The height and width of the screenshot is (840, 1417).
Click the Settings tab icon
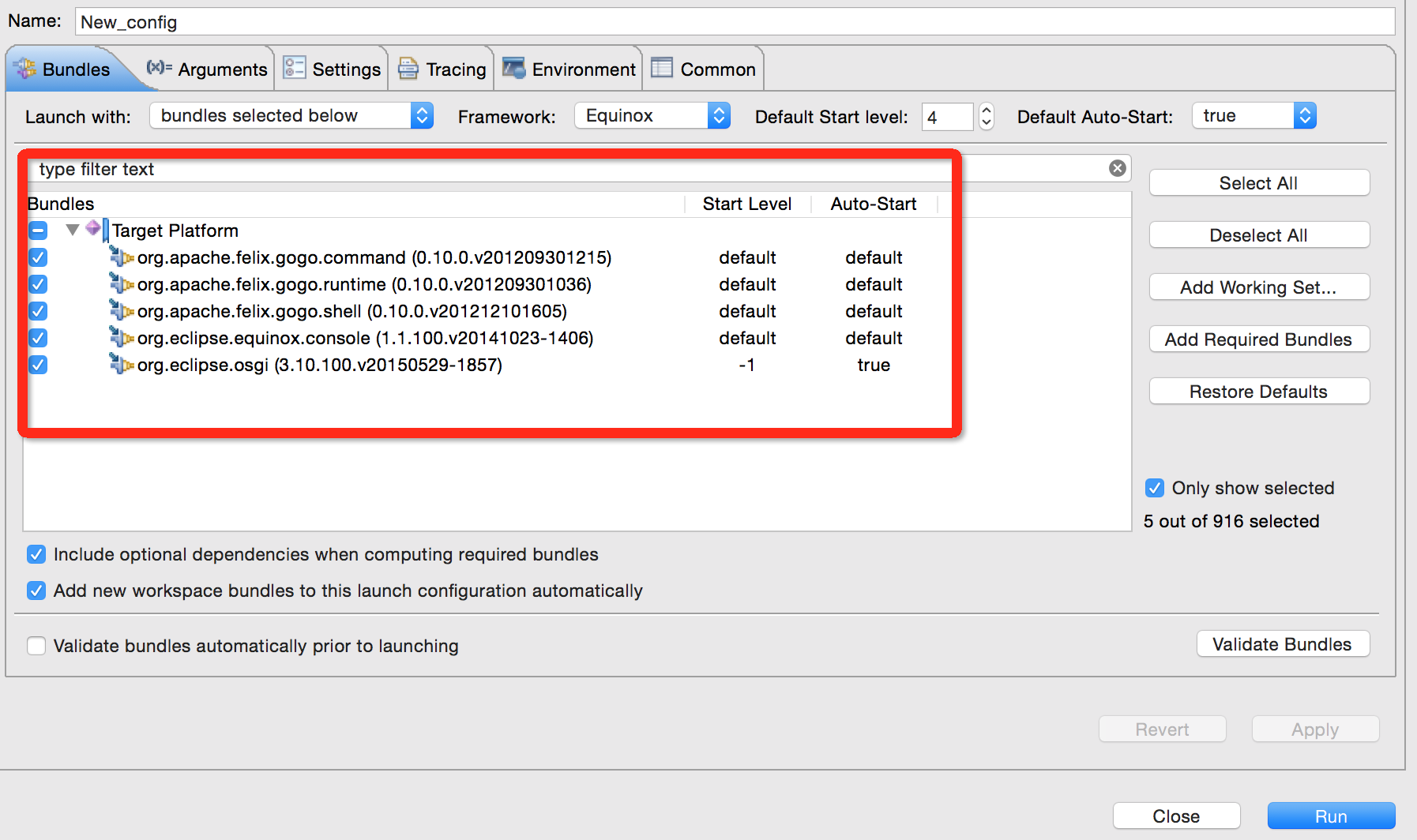click(x=295, y=68)
